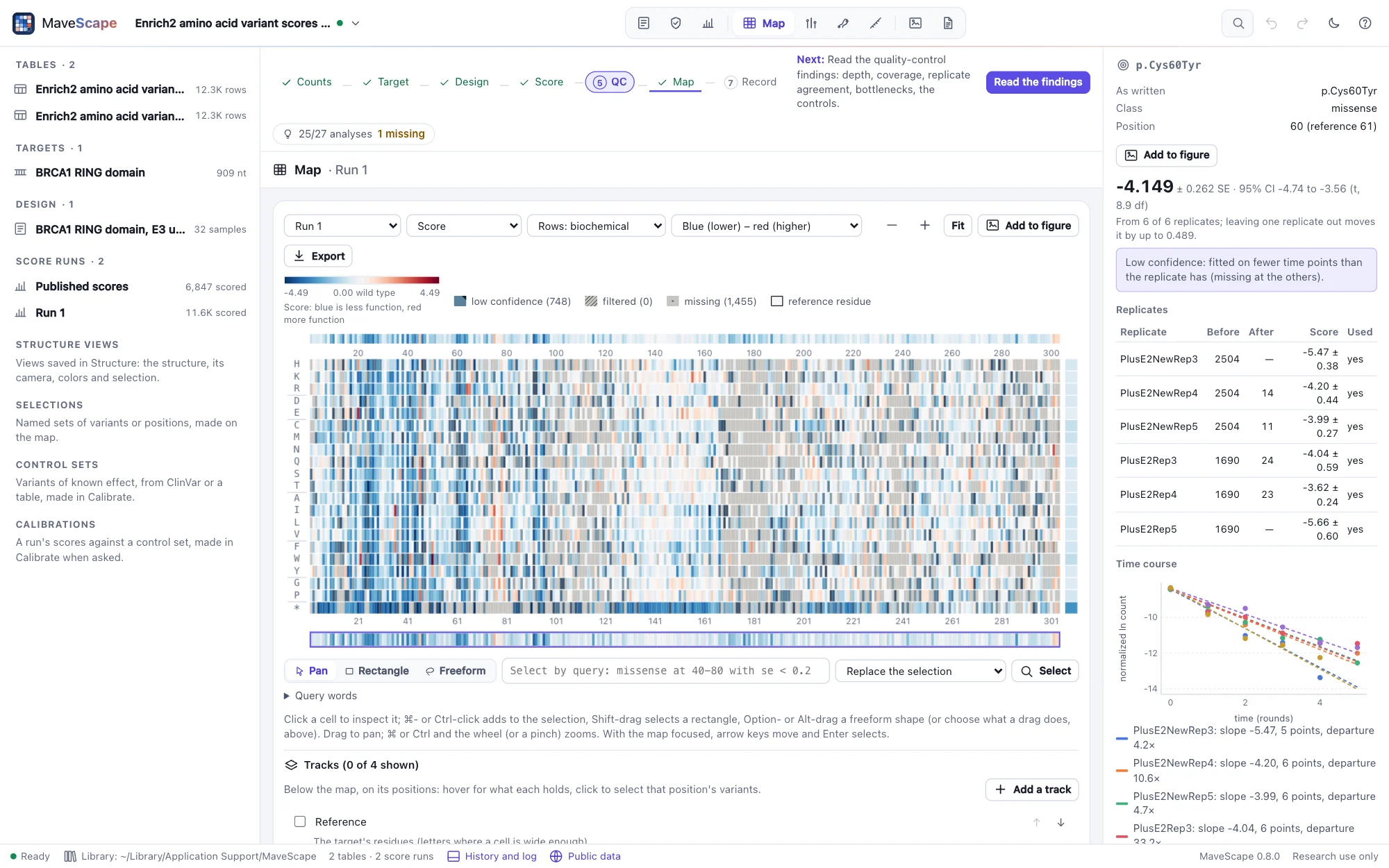This screenshot has height=868, width=1389.
Task: Go to the Counts workflow step
Action: point(306,82)
